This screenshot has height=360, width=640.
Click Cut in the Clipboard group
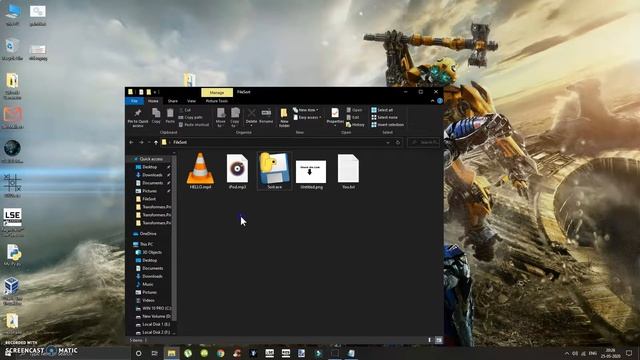click(x=185, y=110)
